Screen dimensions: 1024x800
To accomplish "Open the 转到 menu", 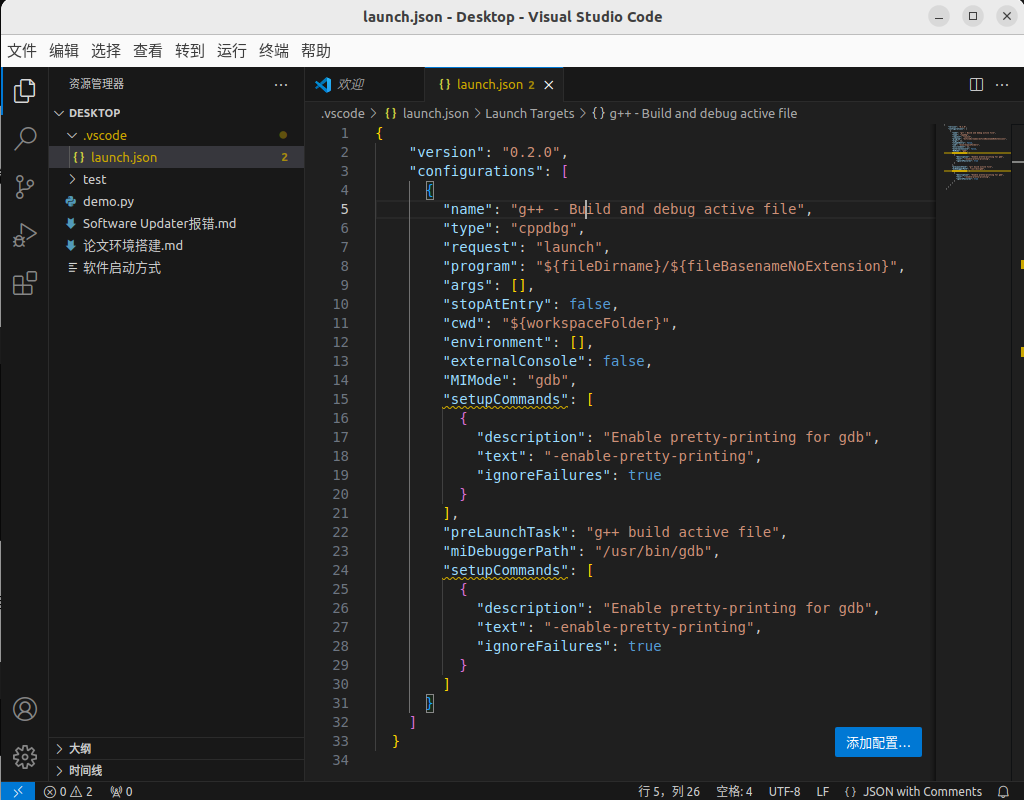I will tap(189, 51).
